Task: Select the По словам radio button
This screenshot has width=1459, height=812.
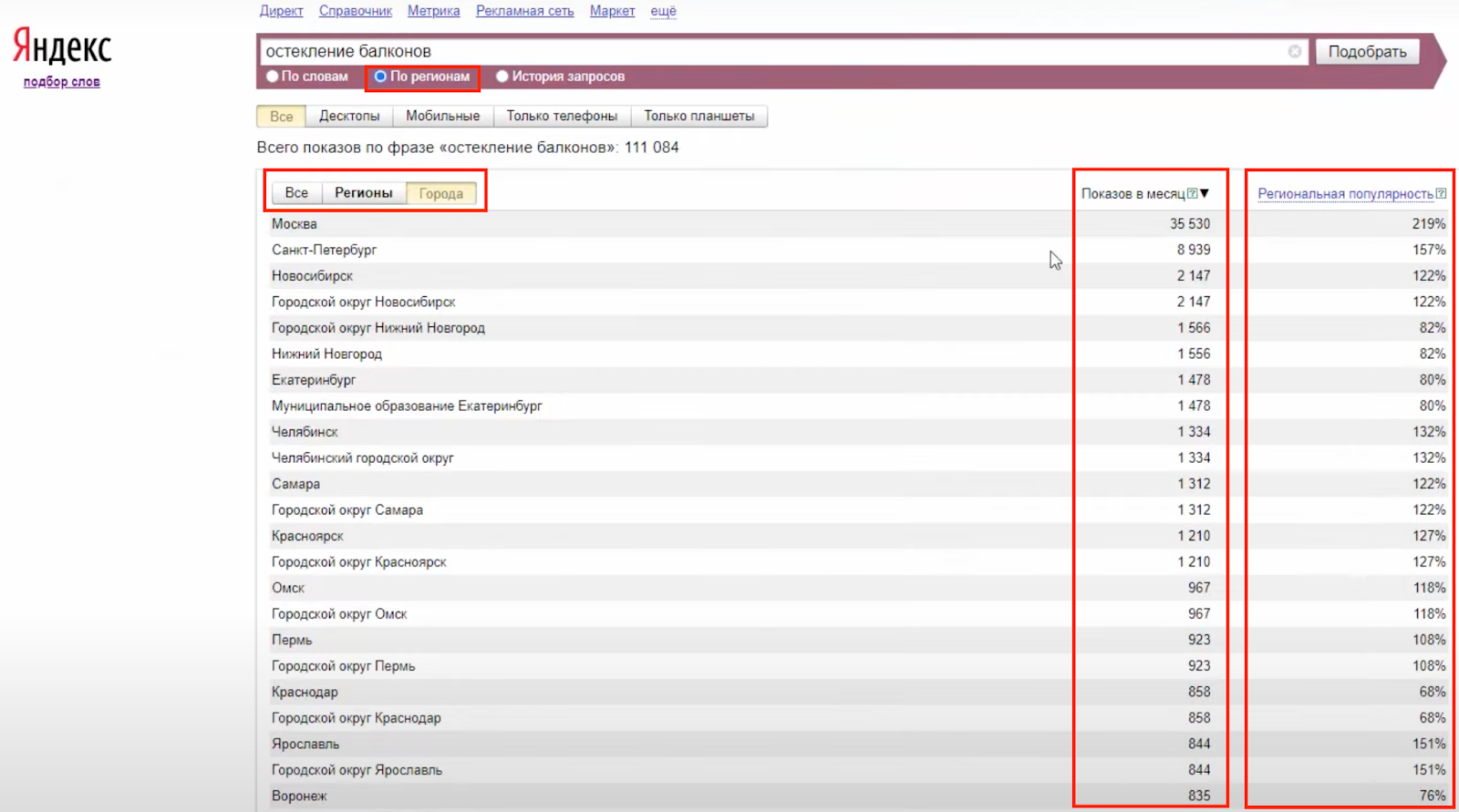Action: tap(273, 77)
